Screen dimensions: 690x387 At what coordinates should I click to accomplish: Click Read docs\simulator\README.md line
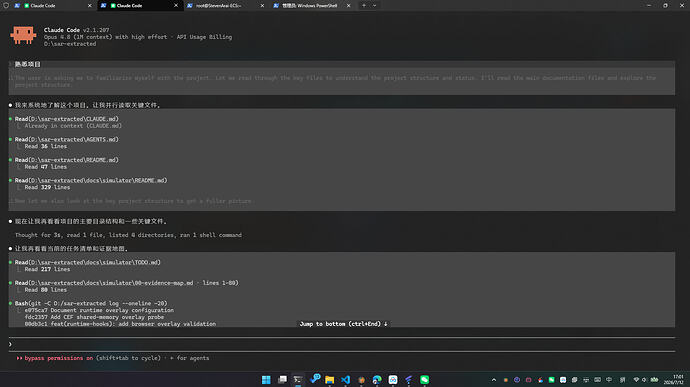[x=91, y=180]
